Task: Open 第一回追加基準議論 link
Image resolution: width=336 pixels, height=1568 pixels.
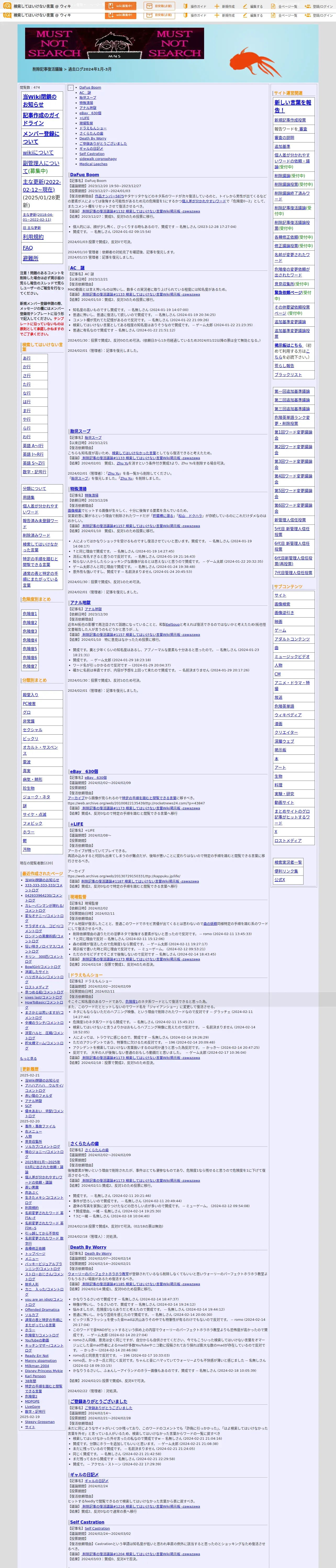Action: [x=292, y=391]
